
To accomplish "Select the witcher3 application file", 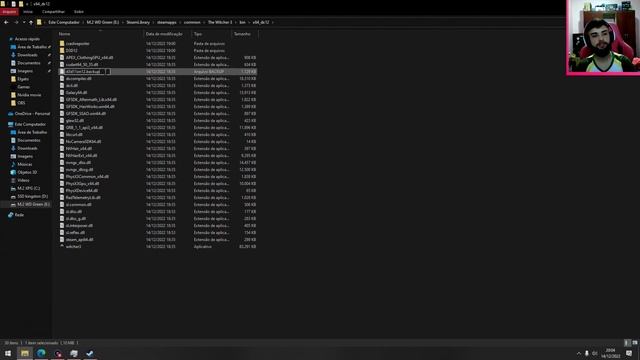I will [x=73, y=247].
